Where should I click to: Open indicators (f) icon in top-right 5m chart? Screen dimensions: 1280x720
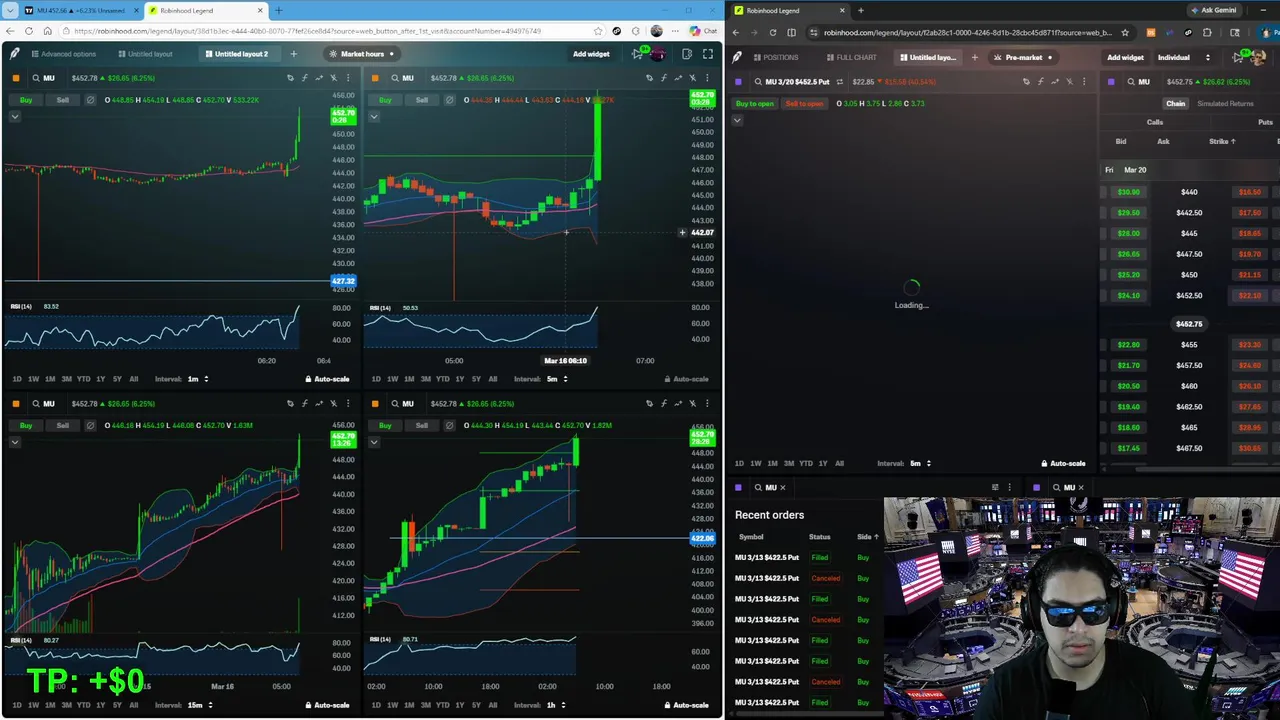pos(664,78)
